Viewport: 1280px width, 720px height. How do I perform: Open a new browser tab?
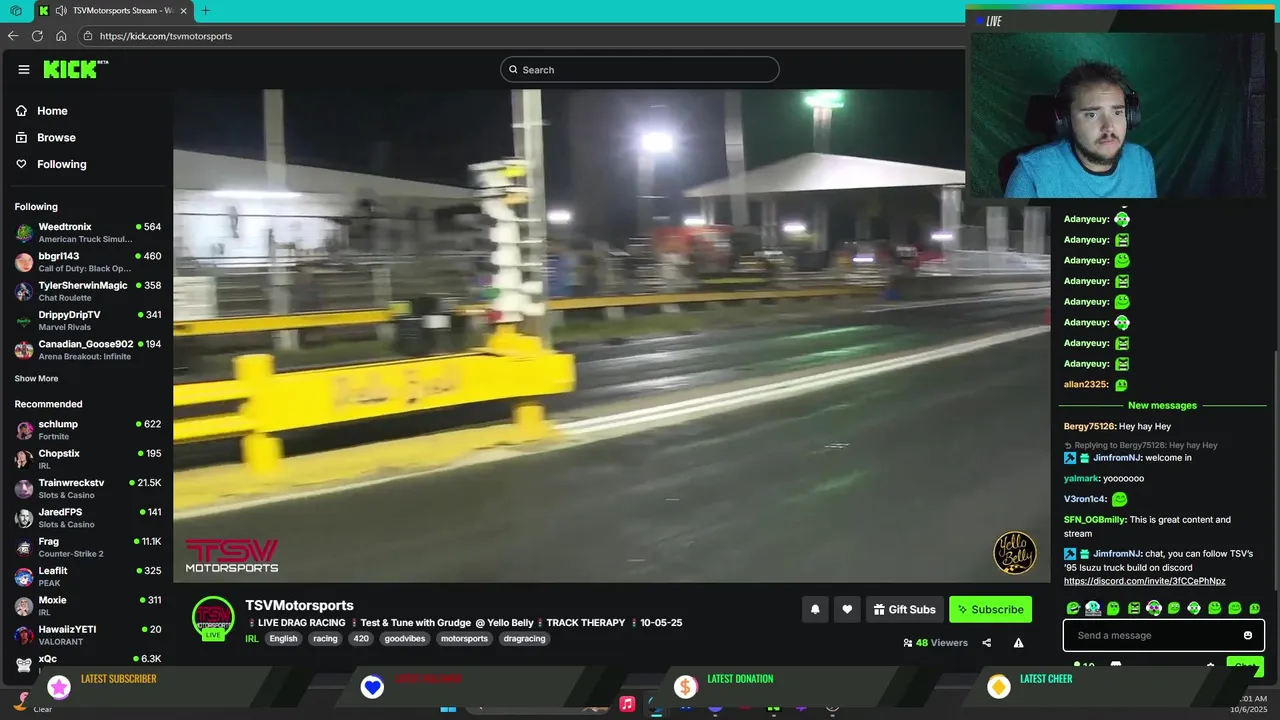[x=205, y=10]
